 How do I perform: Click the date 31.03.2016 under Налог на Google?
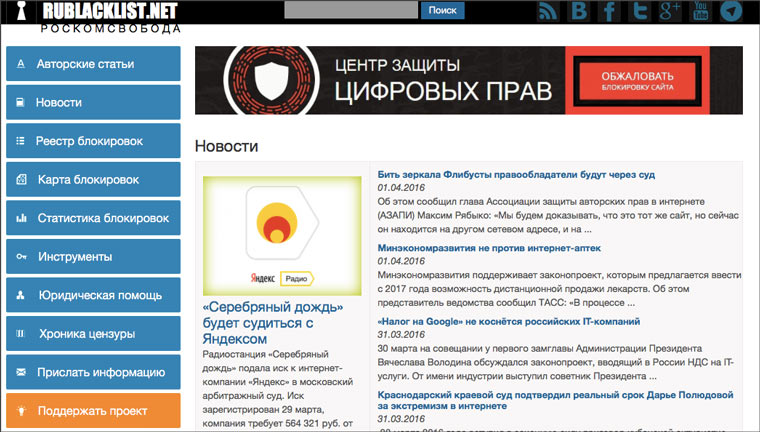click(x=401, y=335)
